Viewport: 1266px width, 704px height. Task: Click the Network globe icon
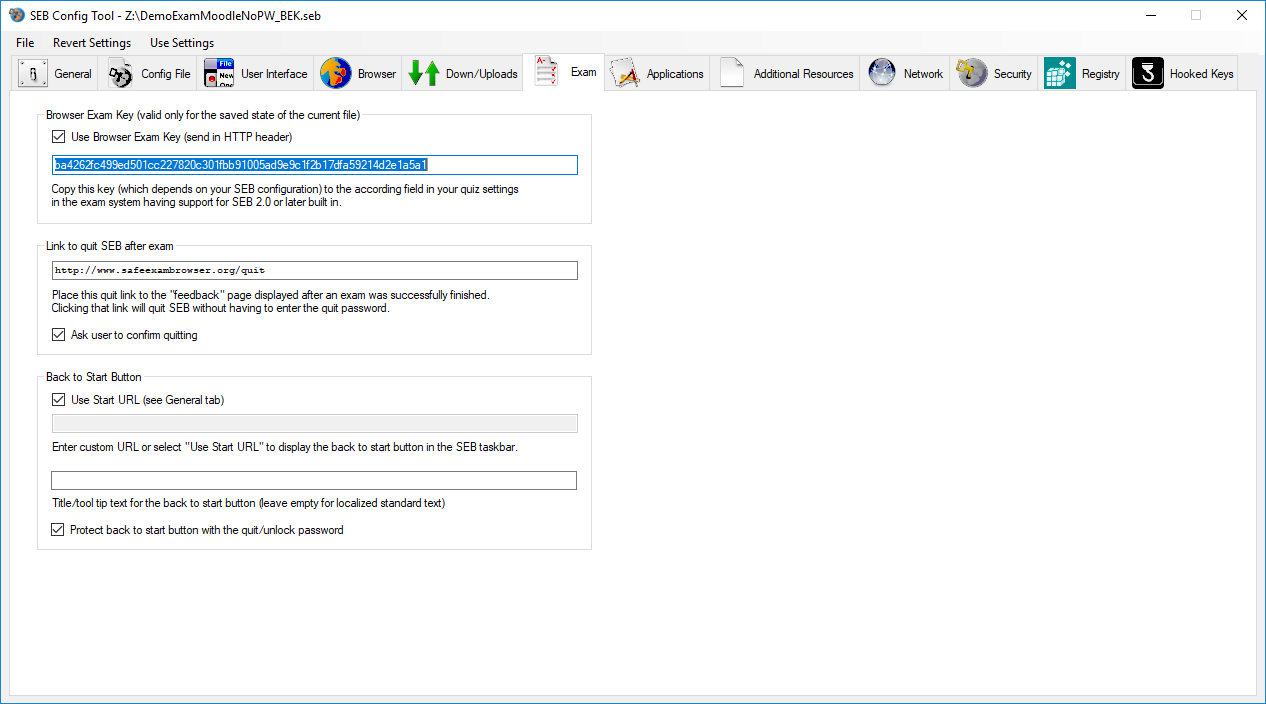pos(882,74)
